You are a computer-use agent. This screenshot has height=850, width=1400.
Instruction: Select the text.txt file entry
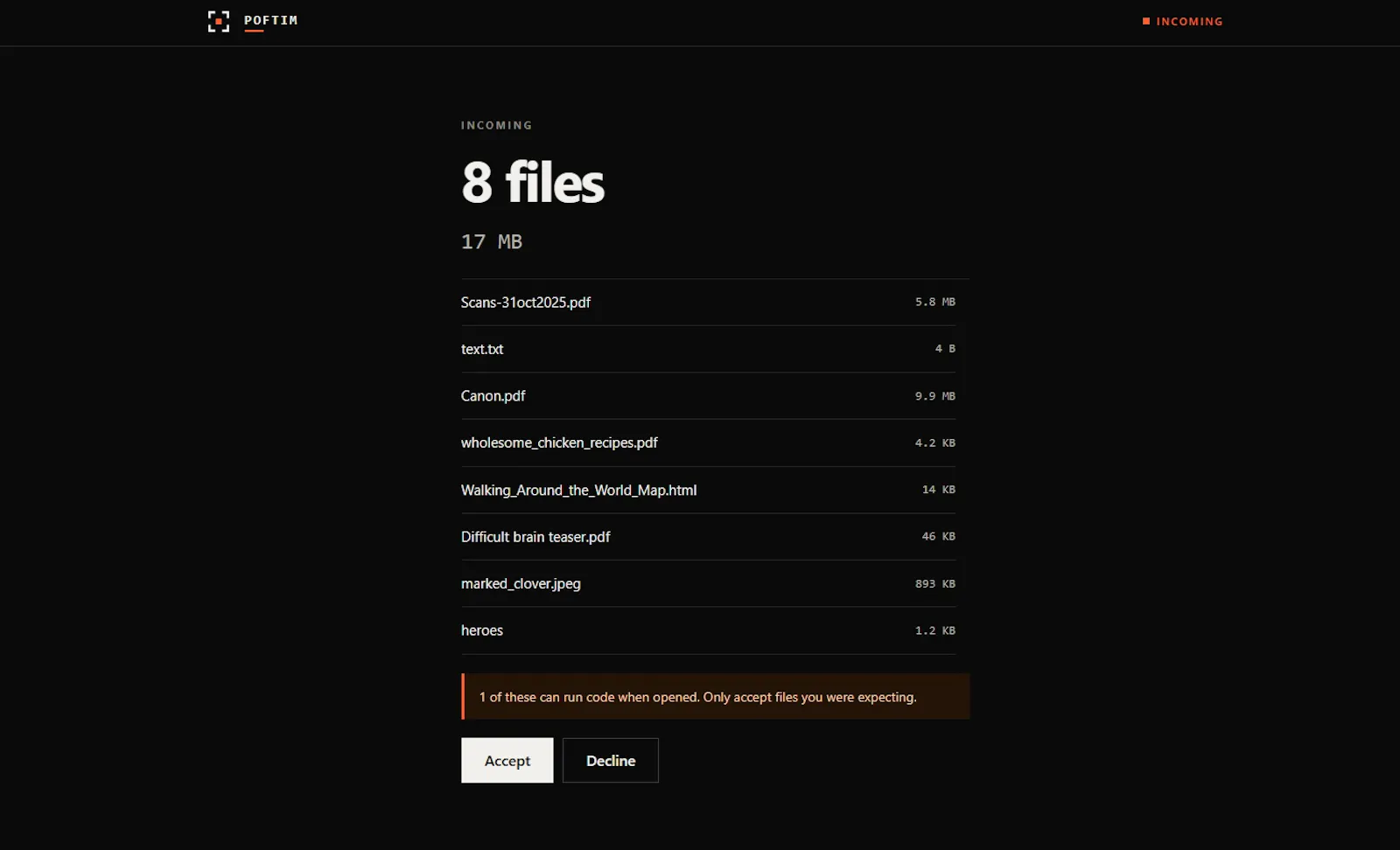(x=708, y=349)
